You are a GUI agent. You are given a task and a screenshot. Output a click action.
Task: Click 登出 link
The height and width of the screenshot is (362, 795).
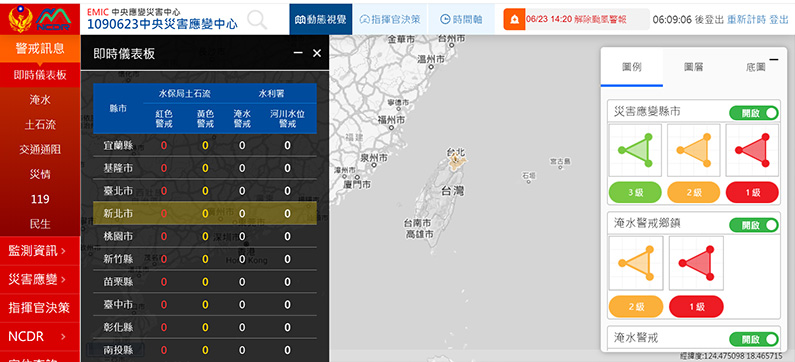pyautogui.click(x=779, y=19)
